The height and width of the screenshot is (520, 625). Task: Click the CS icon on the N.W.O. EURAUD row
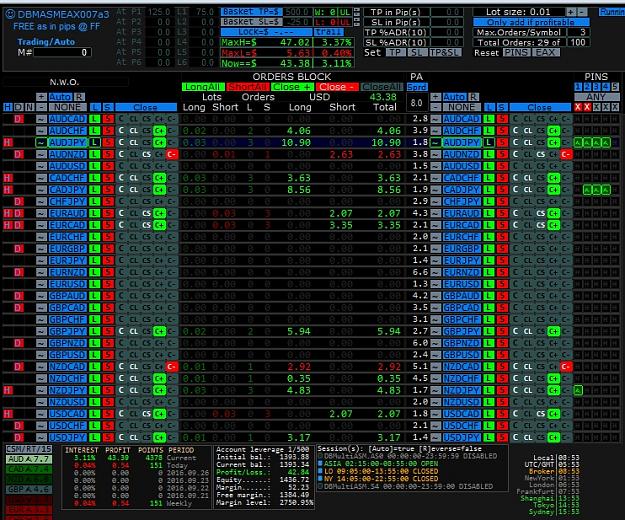(147, 213)
